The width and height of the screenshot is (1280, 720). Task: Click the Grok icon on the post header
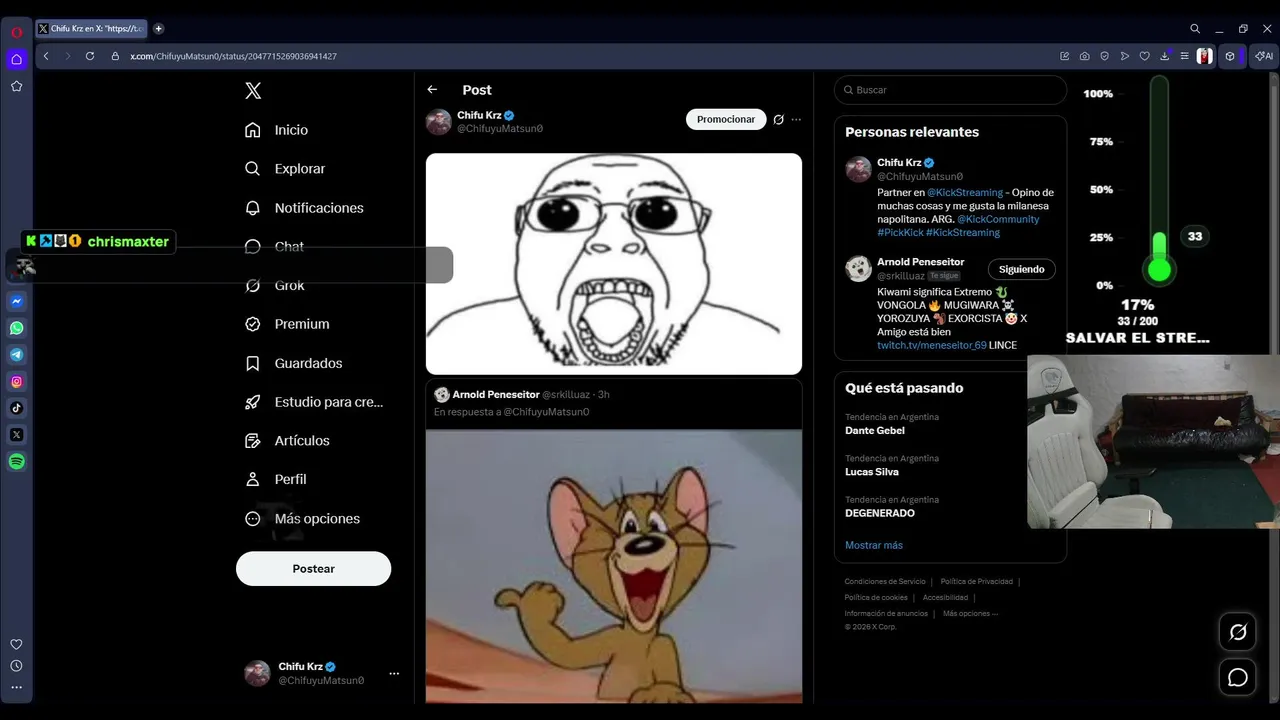(x=778, y=120)
